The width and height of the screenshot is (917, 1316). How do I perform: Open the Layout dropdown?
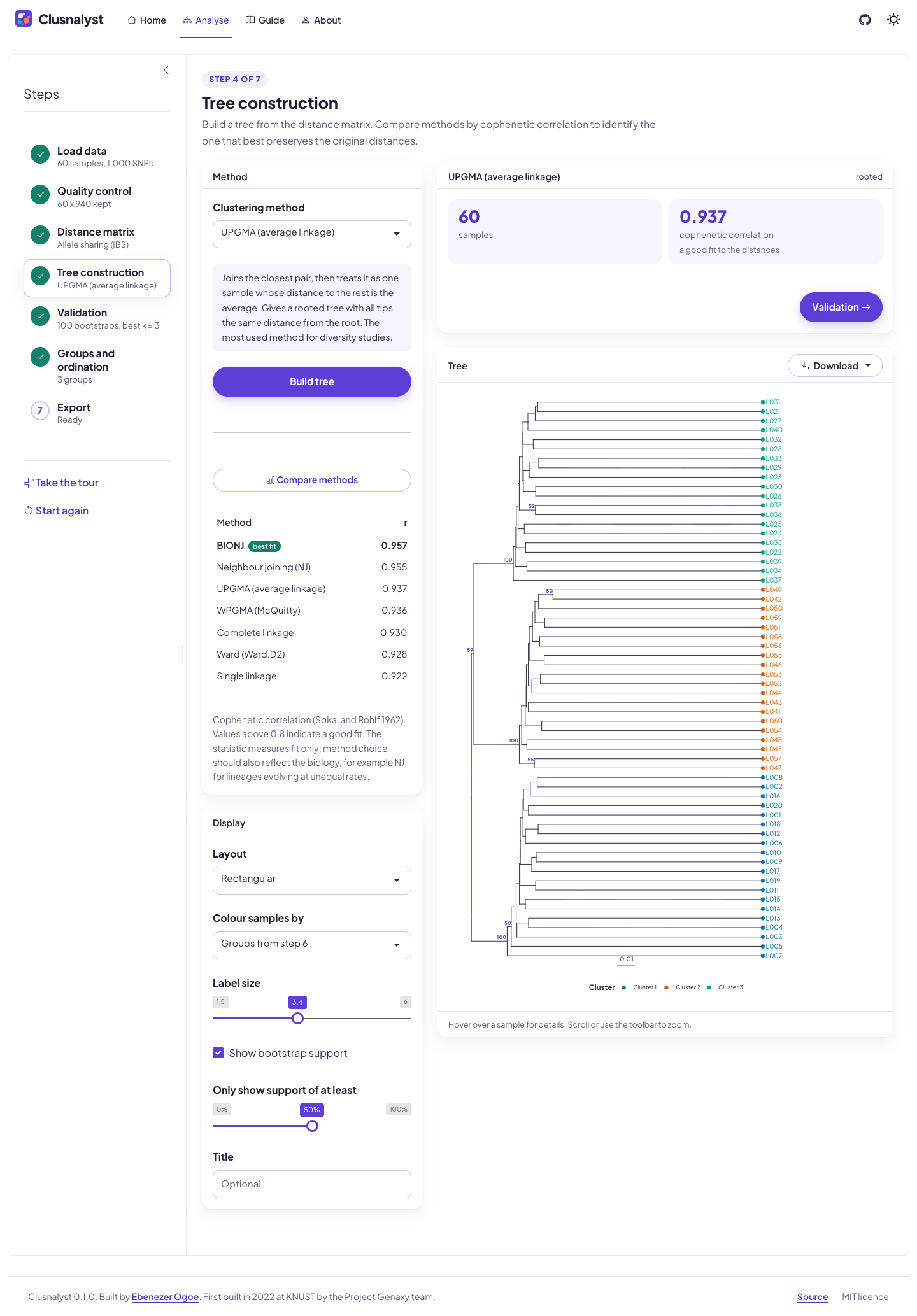tap(312, 880)
